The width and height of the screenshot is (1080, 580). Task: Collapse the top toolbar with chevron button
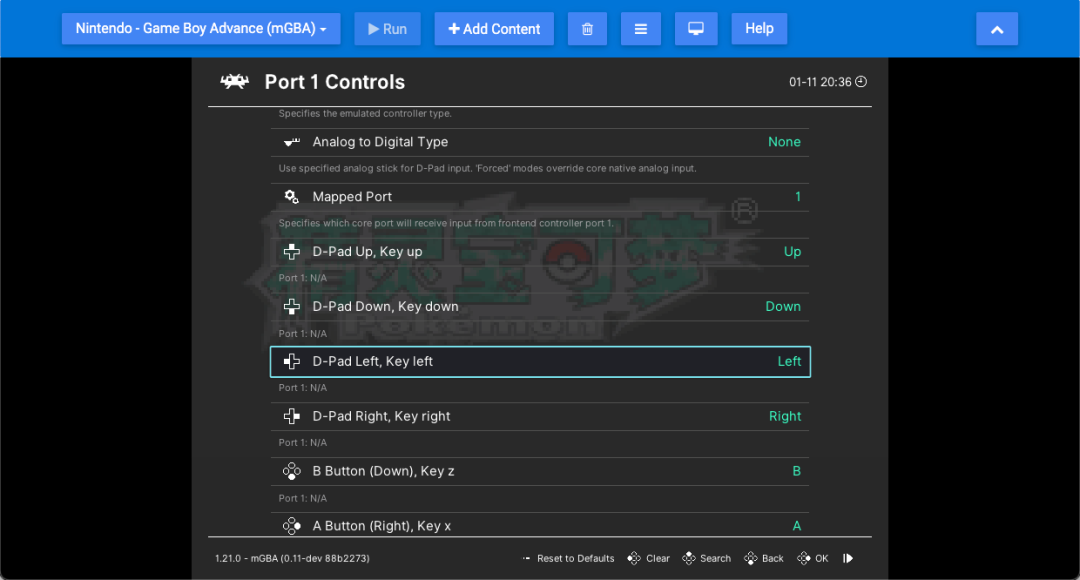click(996, 29)
